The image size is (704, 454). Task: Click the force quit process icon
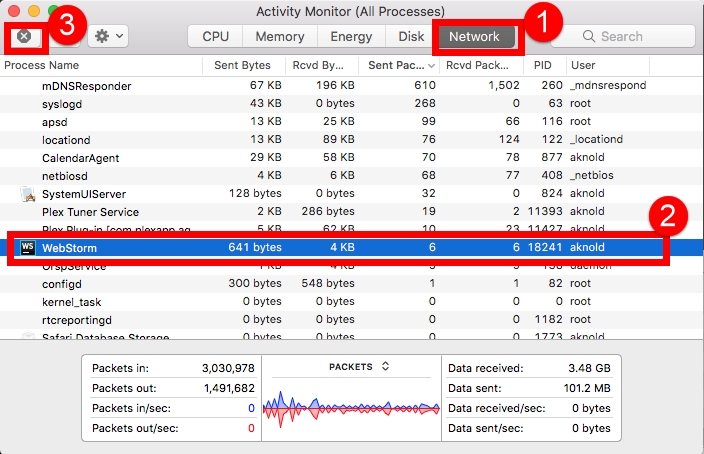click(x=24, y=36)
